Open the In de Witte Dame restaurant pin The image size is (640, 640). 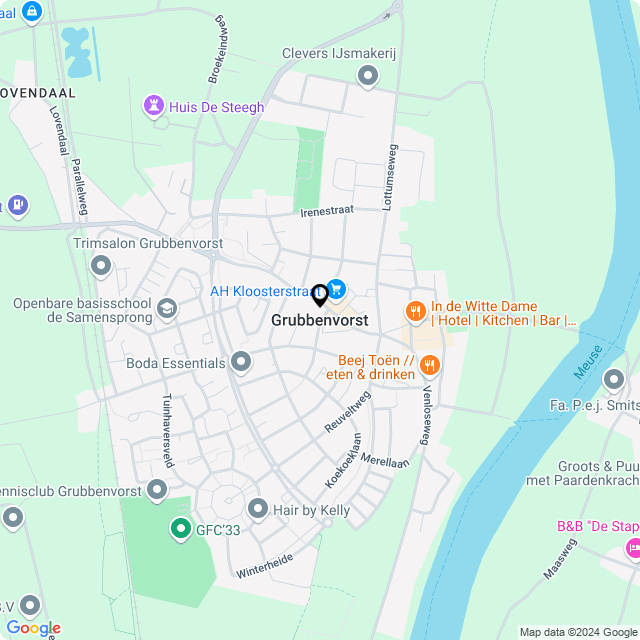click(x=416, y=313)
